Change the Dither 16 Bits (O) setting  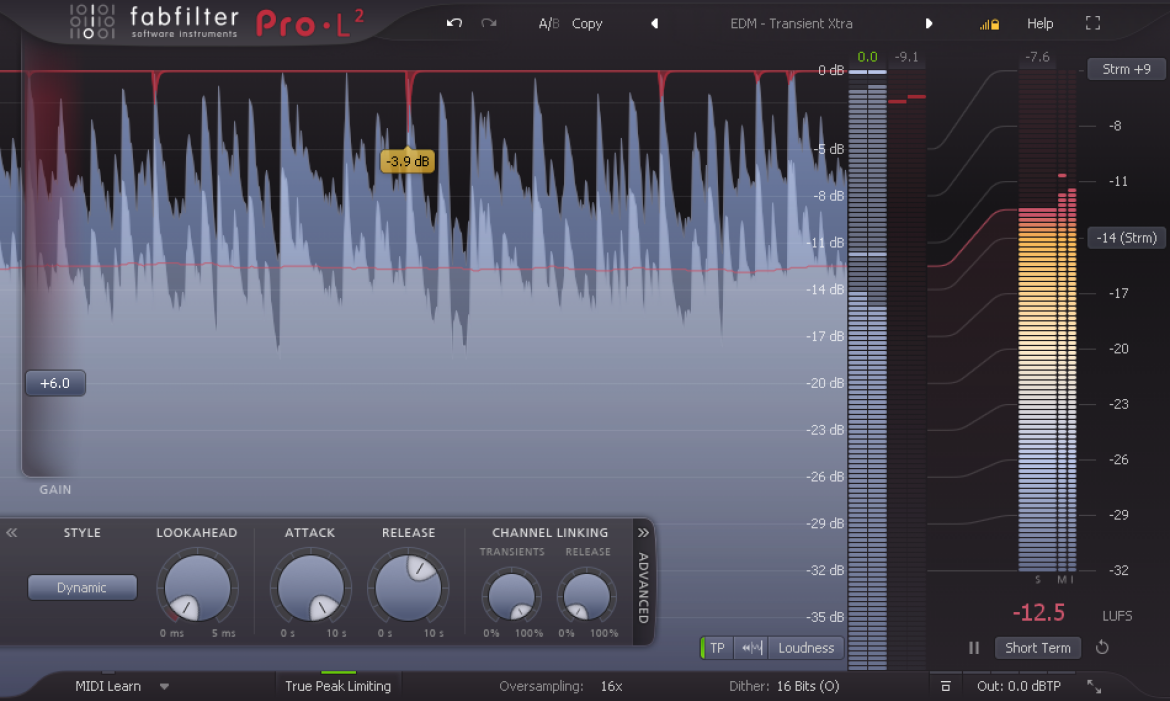(x=808, y=686)
